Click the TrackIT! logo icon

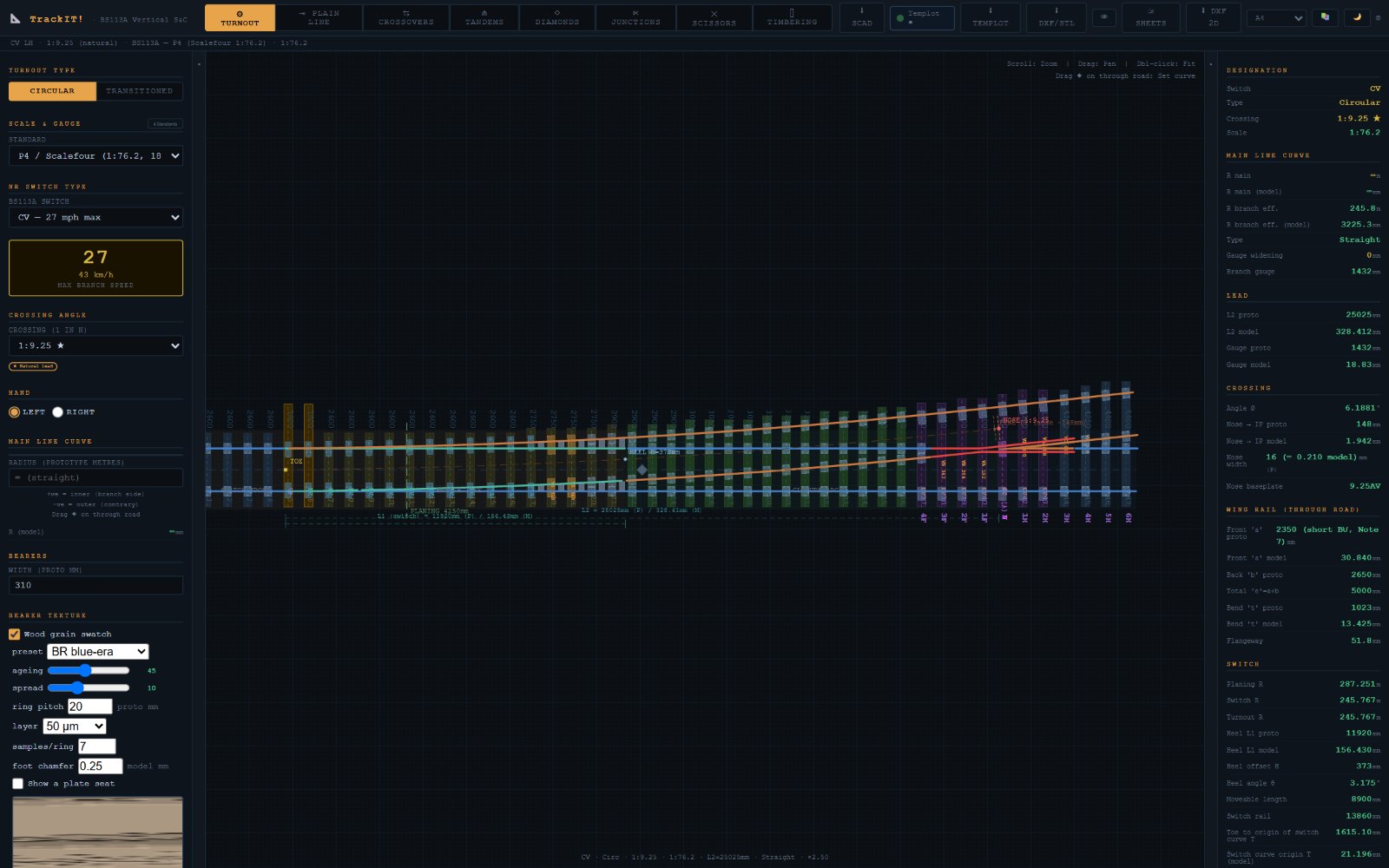click(16, 18)
